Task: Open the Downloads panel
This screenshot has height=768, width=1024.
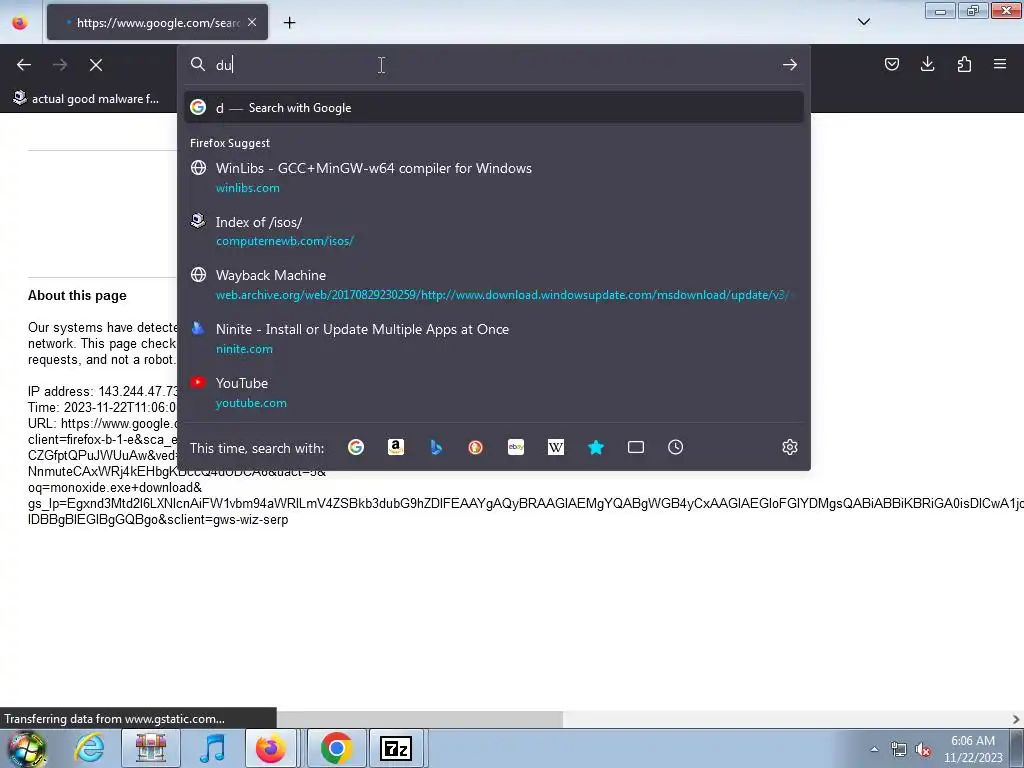Action: pos(927,64)
